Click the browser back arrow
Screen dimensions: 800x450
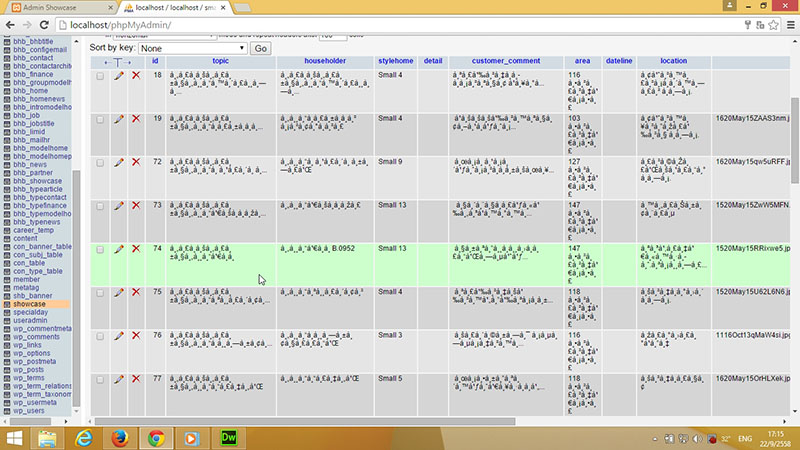[x=10, y=24]
